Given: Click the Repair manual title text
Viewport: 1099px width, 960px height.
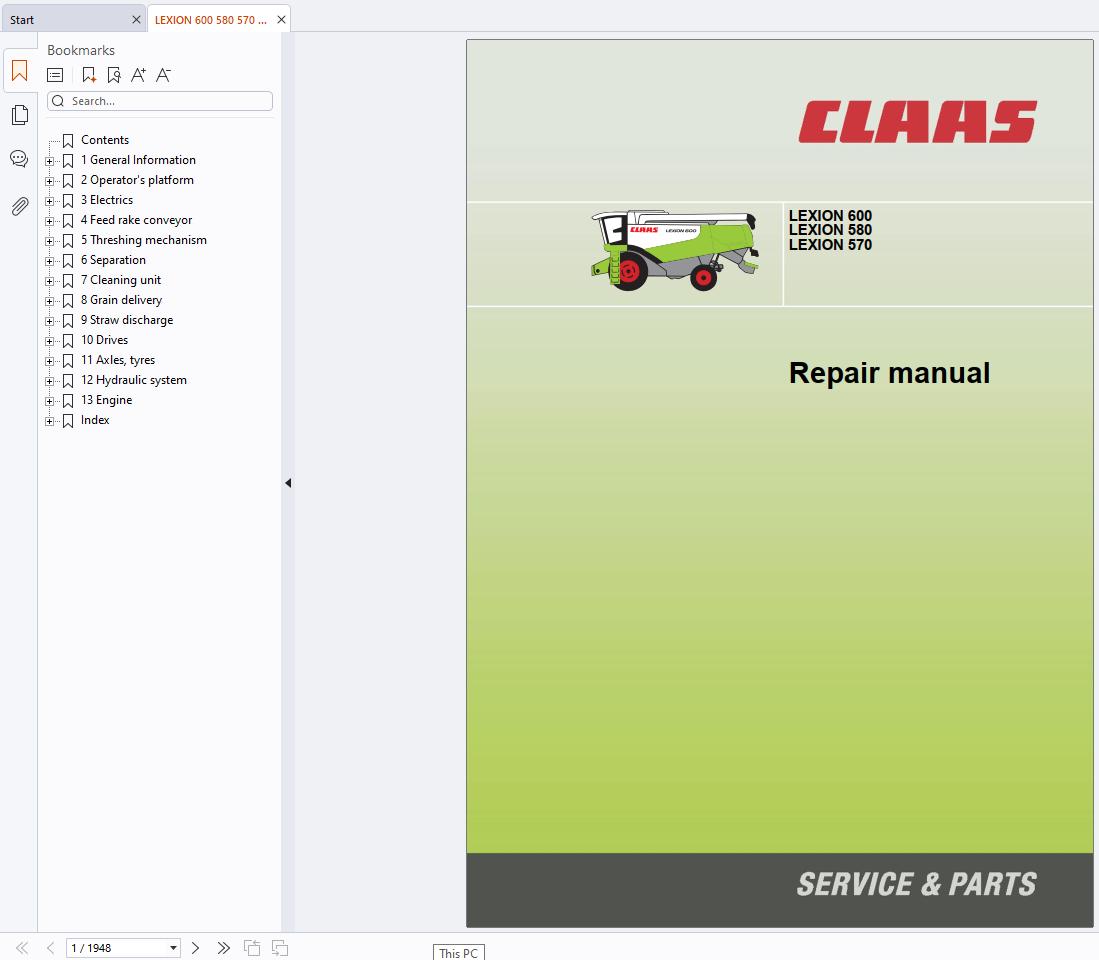Looking at the screenshot, I should pyautogui.click(x=889, y=373).
